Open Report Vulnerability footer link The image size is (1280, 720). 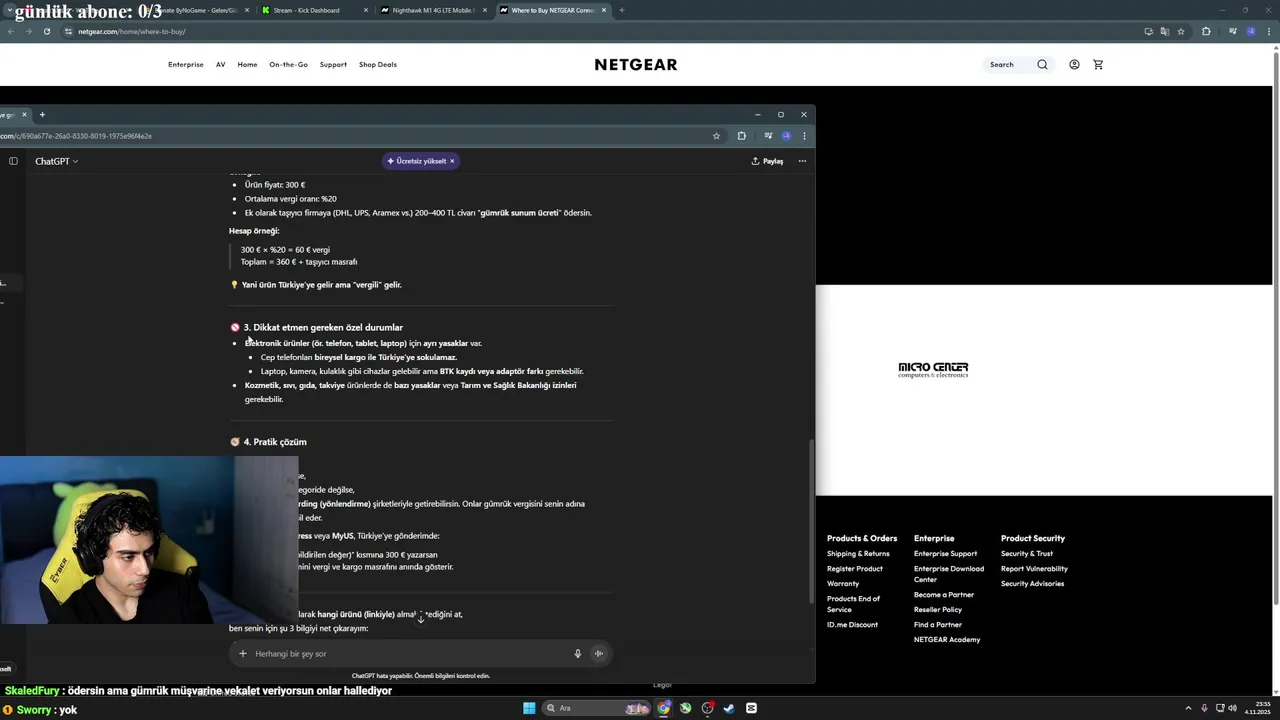point(1034,569)
